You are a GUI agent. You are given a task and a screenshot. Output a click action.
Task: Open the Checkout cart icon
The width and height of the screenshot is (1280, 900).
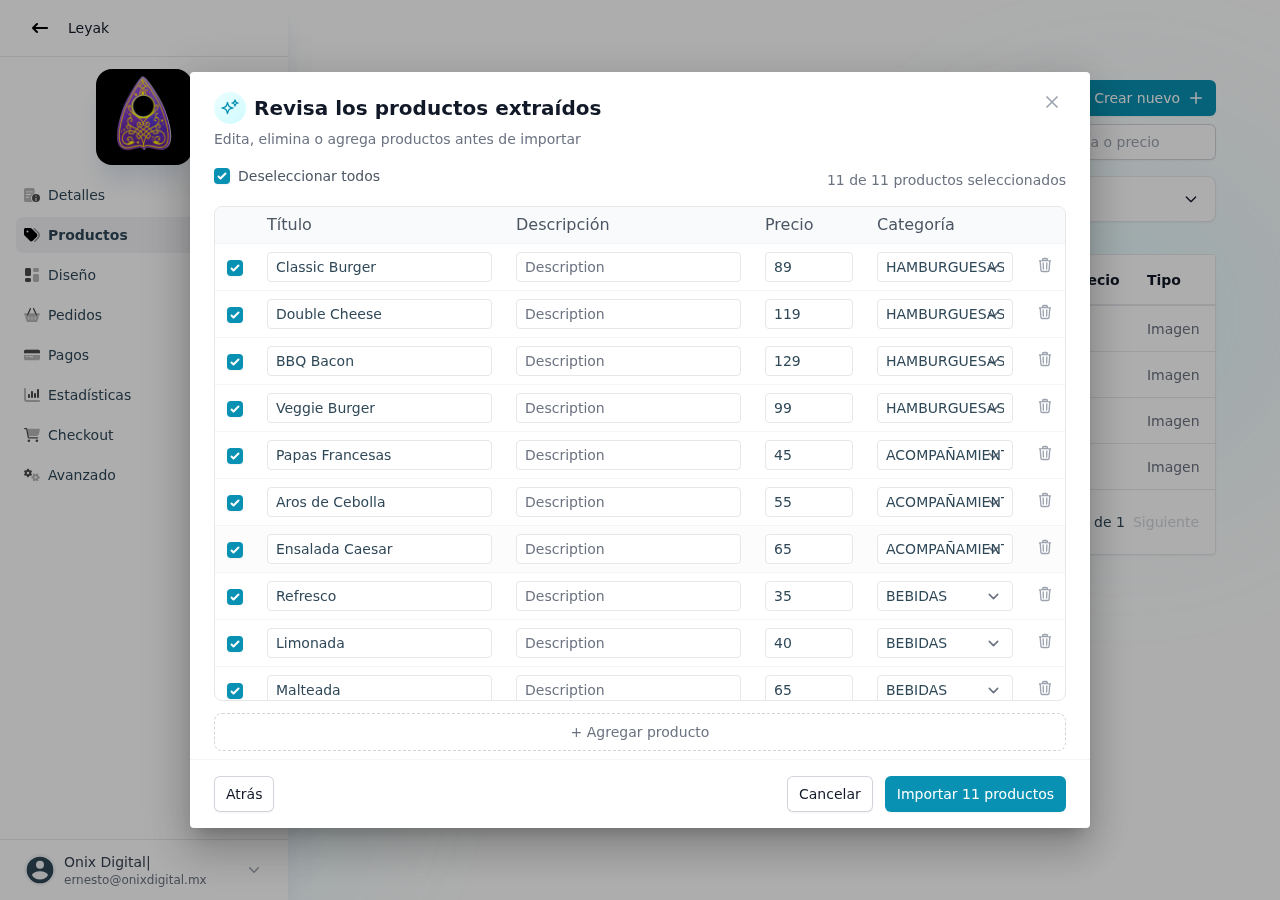click(31, 435)
